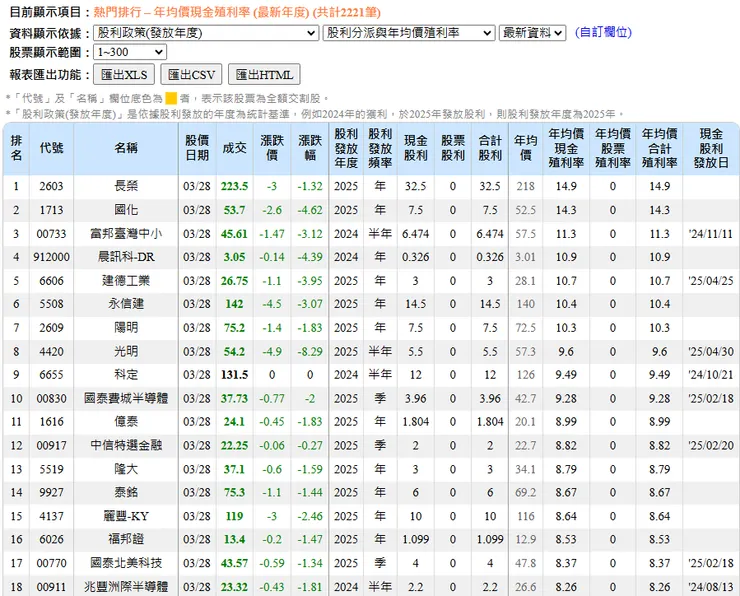740x596 pixels.
Task: Click the cash dividend 6.474 cell
Action: coord(415,234)
